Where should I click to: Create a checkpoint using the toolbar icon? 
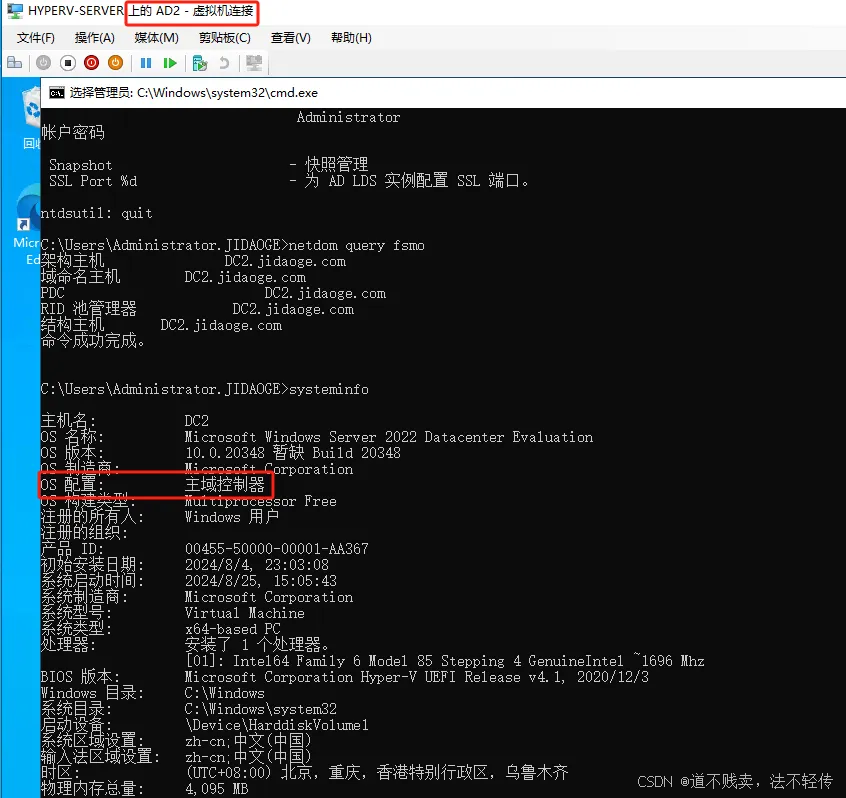tap(200, 63)
